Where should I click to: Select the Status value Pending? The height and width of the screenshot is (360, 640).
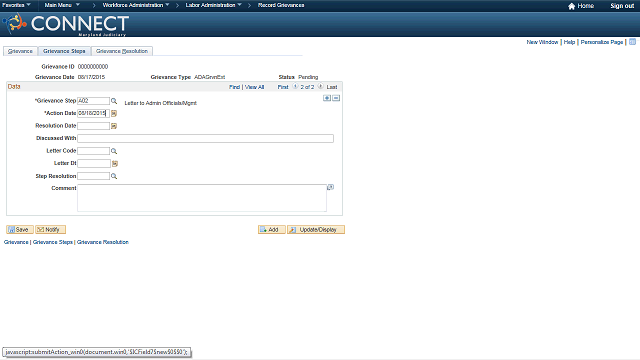[308, 77]
